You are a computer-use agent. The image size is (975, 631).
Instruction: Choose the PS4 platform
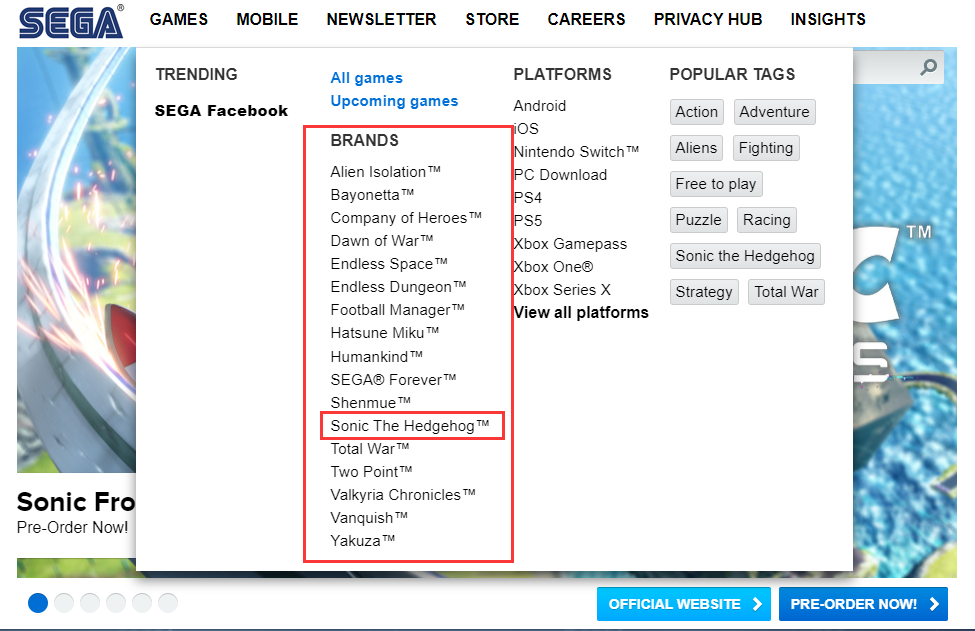(528, 198)
